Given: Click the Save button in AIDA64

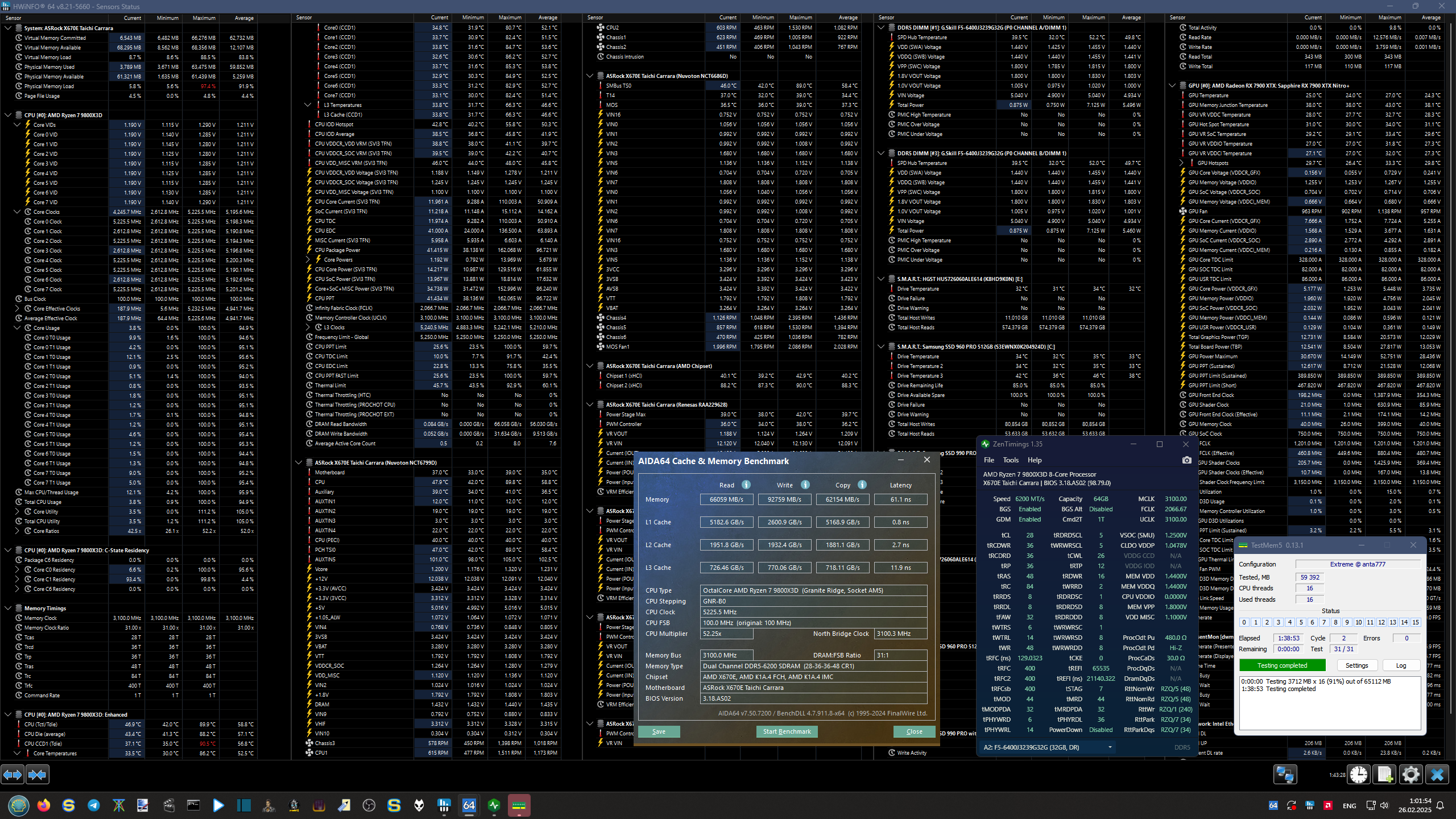Looking at the screenshot, I should click(659, 731).
